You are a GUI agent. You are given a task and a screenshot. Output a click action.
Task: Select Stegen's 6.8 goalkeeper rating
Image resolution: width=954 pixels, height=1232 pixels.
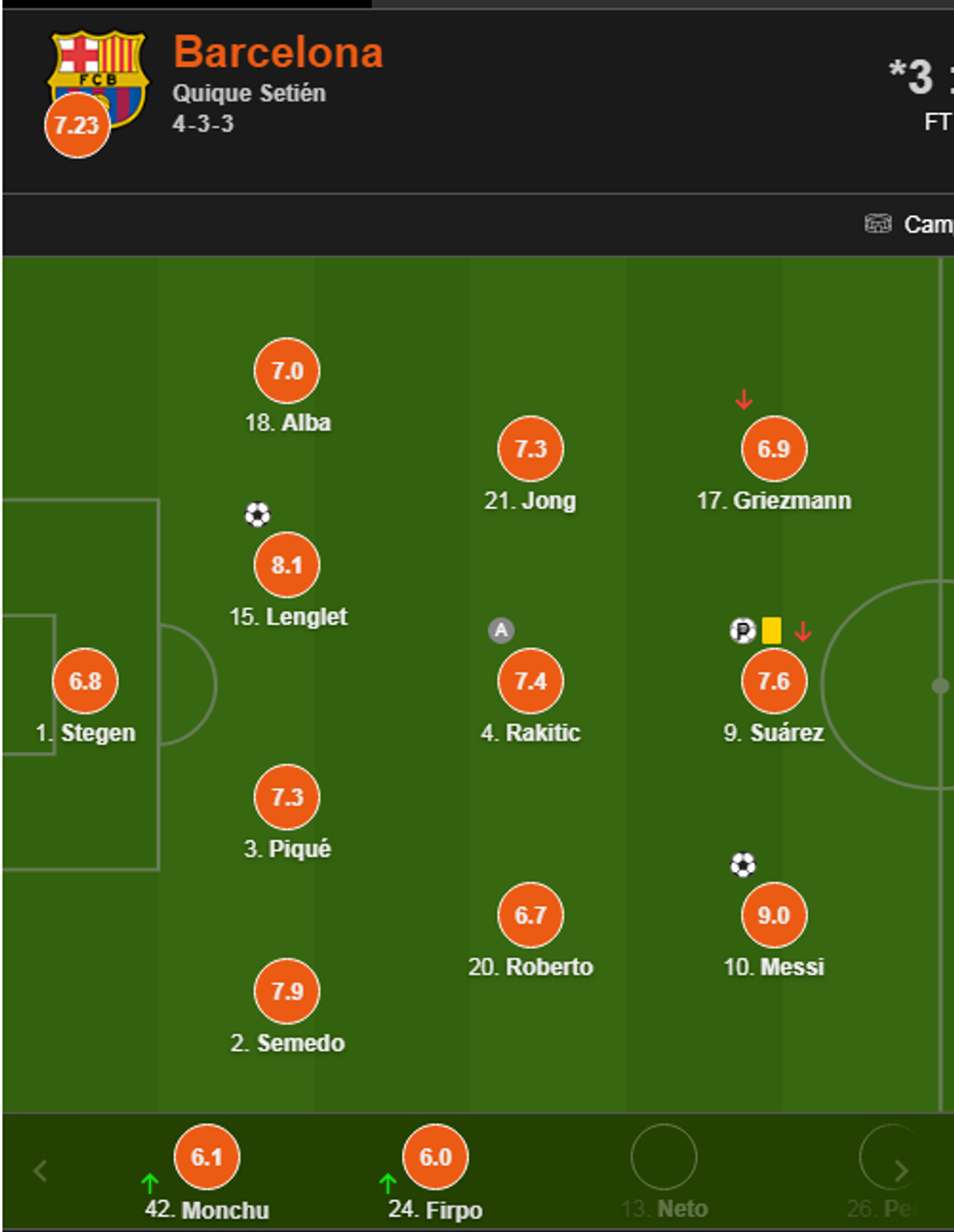click(x=86, y=681)
